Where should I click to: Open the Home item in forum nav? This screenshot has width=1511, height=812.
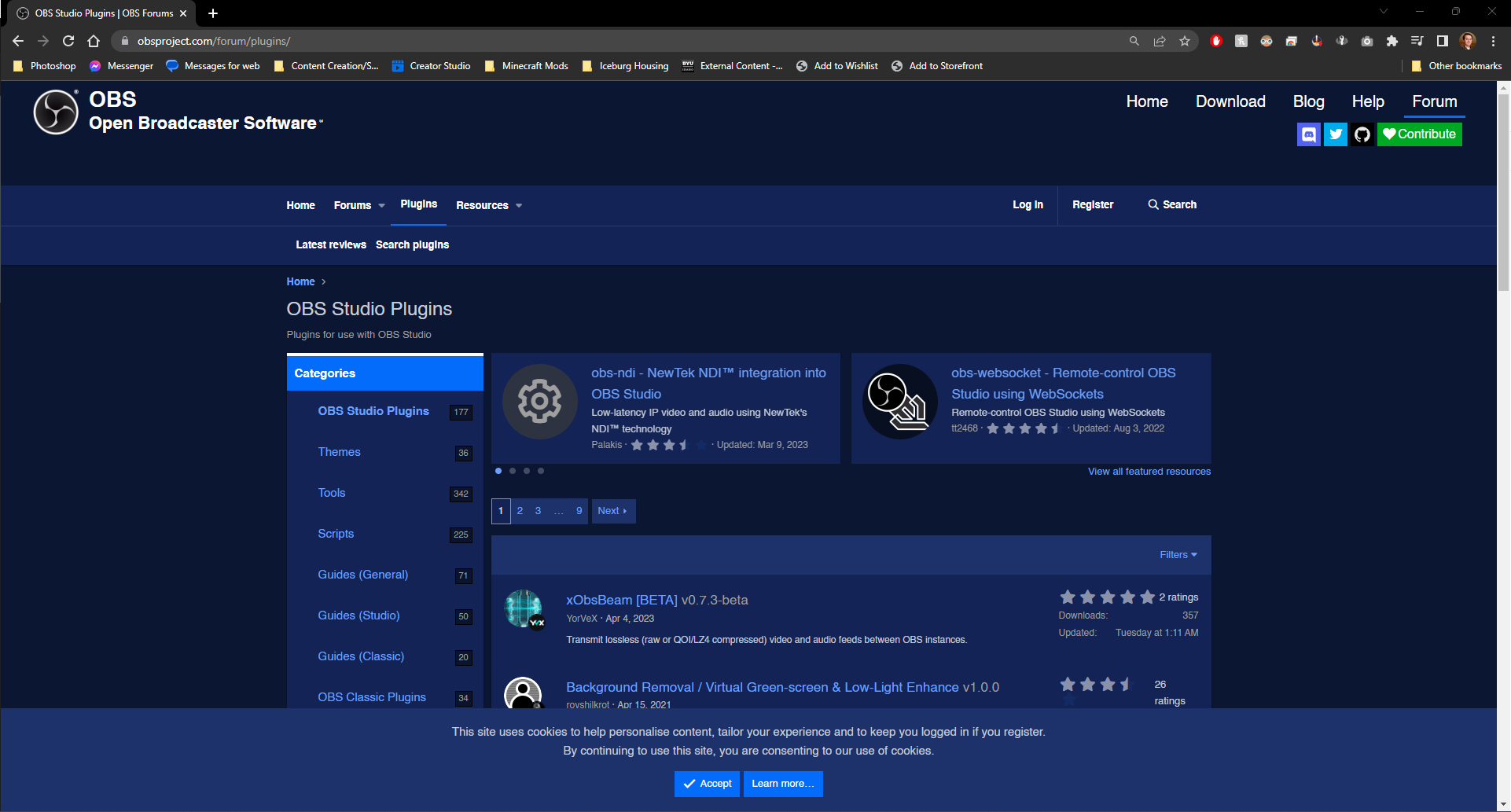[300, 205]
